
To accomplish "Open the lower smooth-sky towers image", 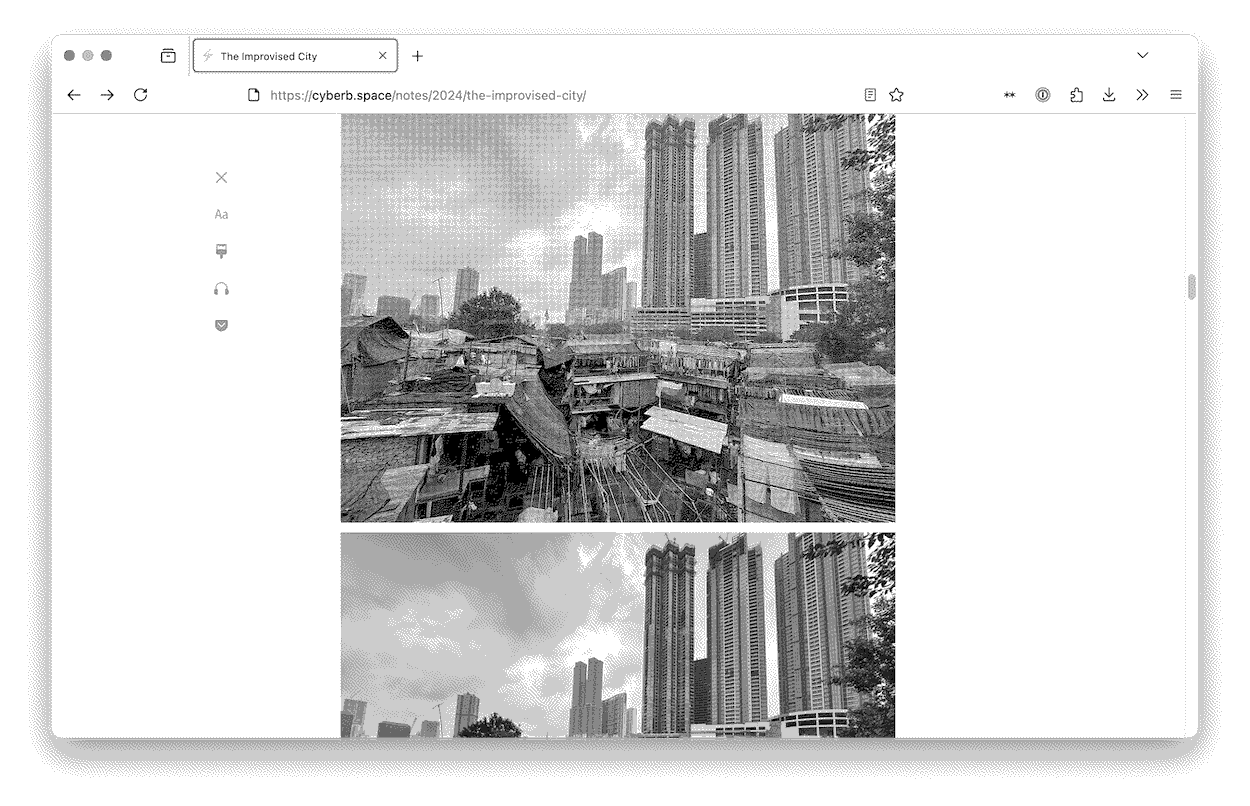I will click(618, 635).
